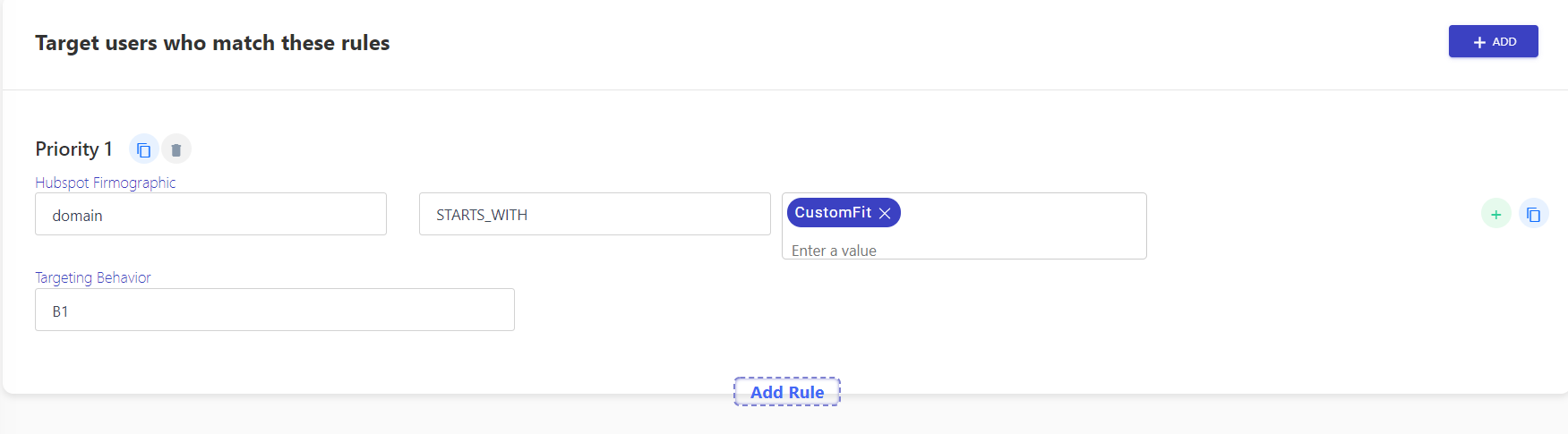Open the domain attribute dropdown
The image size is (1568, 434).
pyautogui.click(x=210, y=214)
